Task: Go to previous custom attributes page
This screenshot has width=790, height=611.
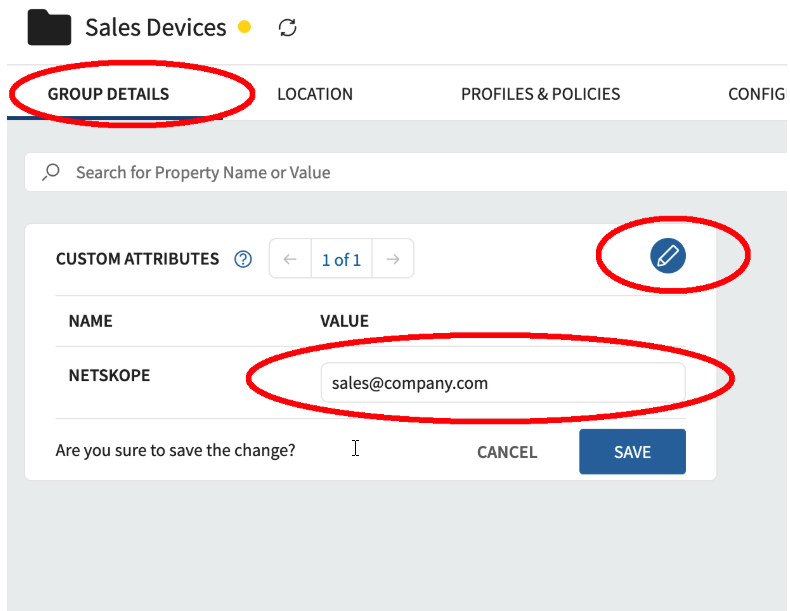Action: click(290, 259)
